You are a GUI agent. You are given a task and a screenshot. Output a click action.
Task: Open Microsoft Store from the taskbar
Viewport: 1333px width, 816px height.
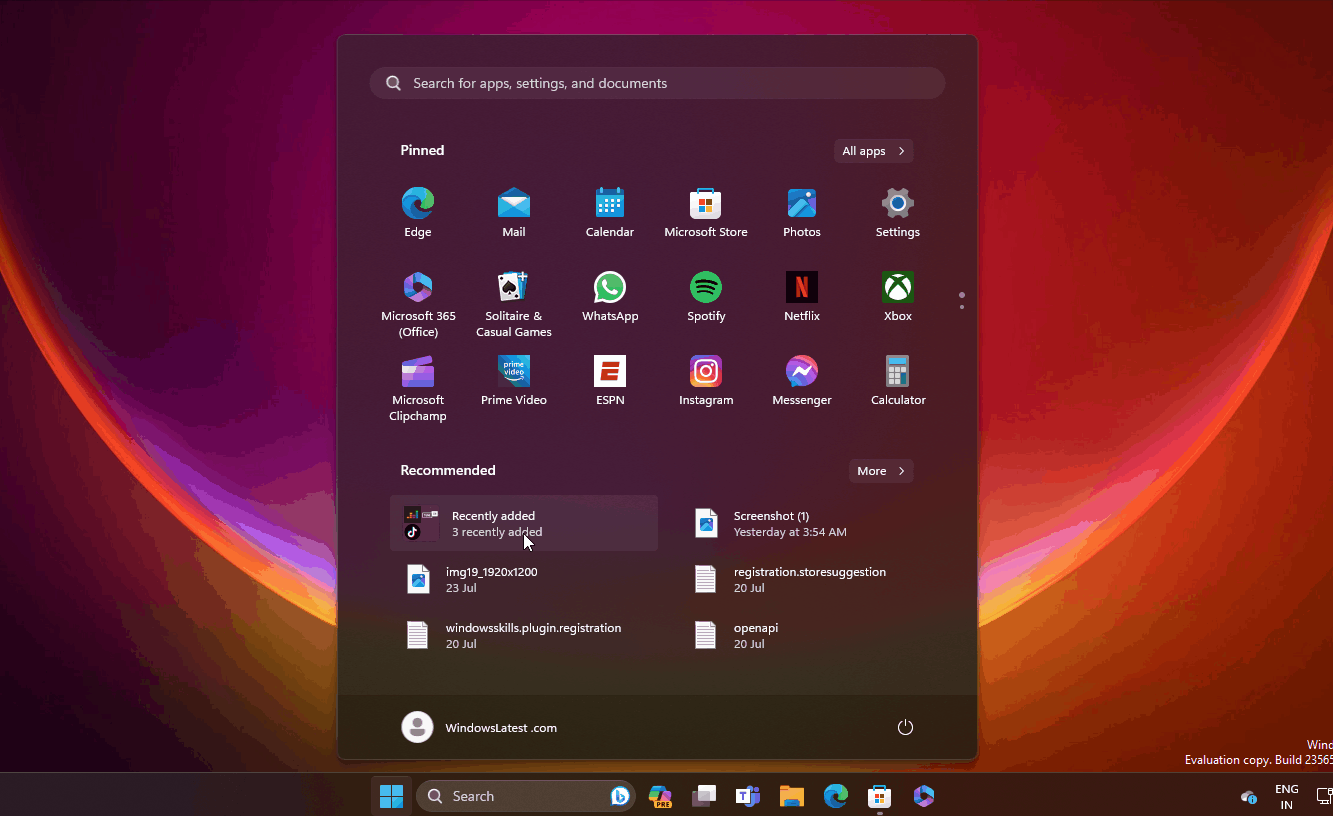pos(880,796)
